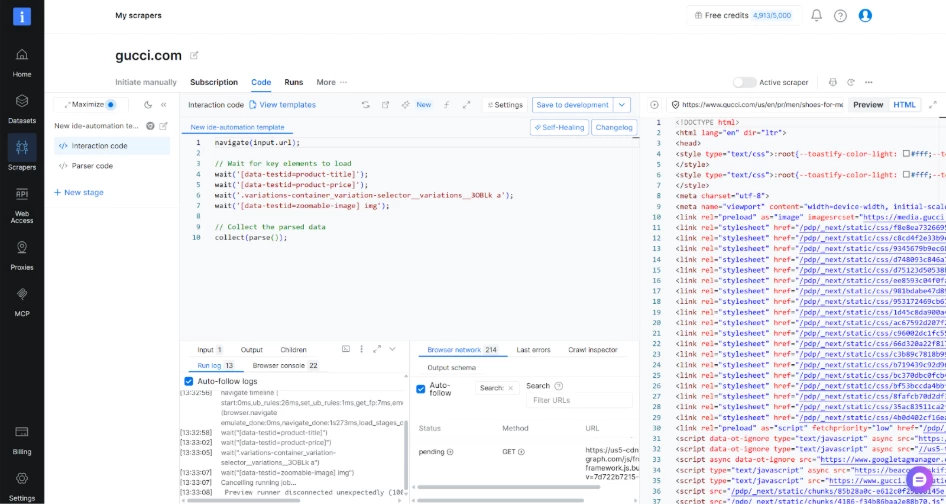Click View templates link

click(x=282, y=104)
